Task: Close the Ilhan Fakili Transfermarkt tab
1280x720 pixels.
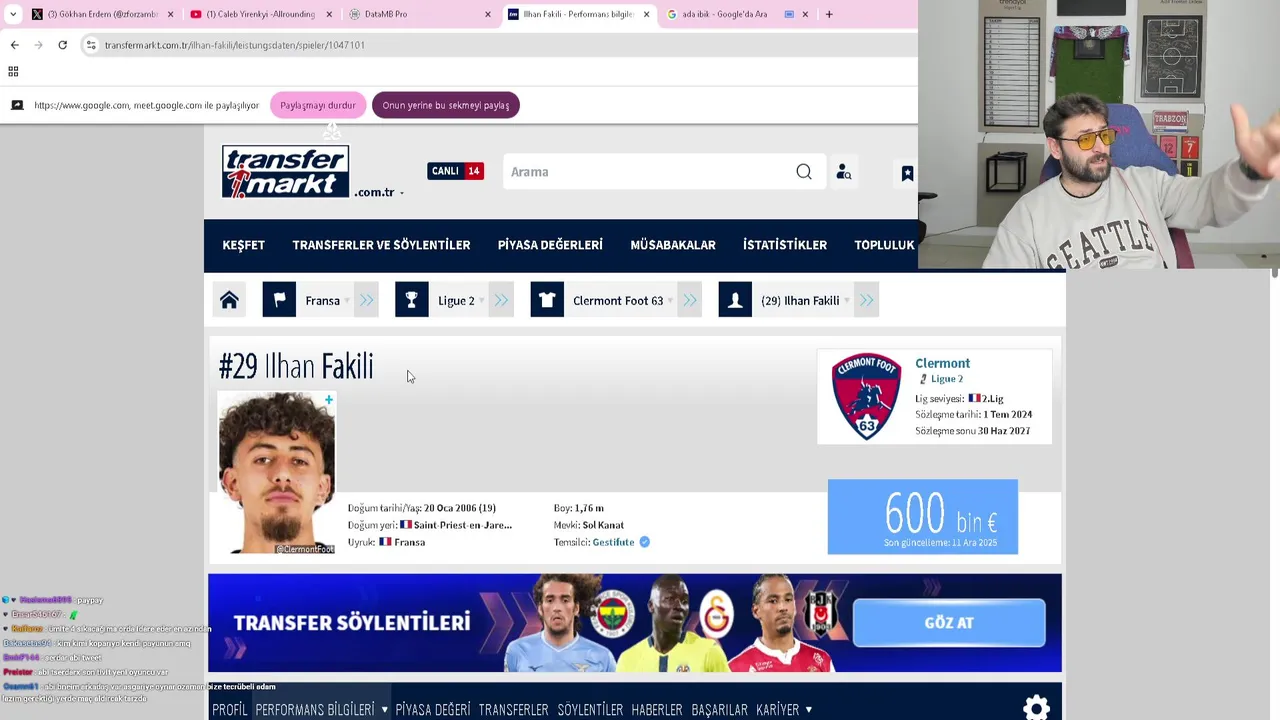Action: click(646, 14)
